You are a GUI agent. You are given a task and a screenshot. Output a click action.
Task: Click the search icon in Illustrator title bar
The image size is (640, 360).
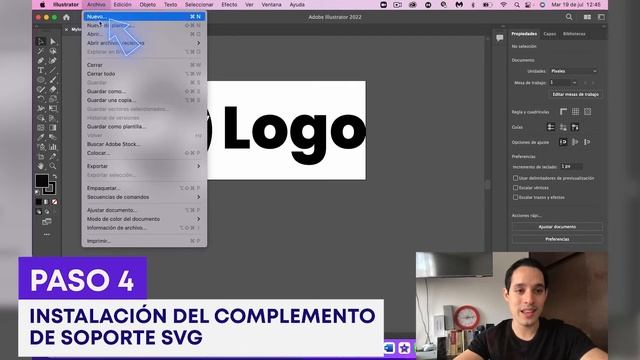(x=569, y=17)
